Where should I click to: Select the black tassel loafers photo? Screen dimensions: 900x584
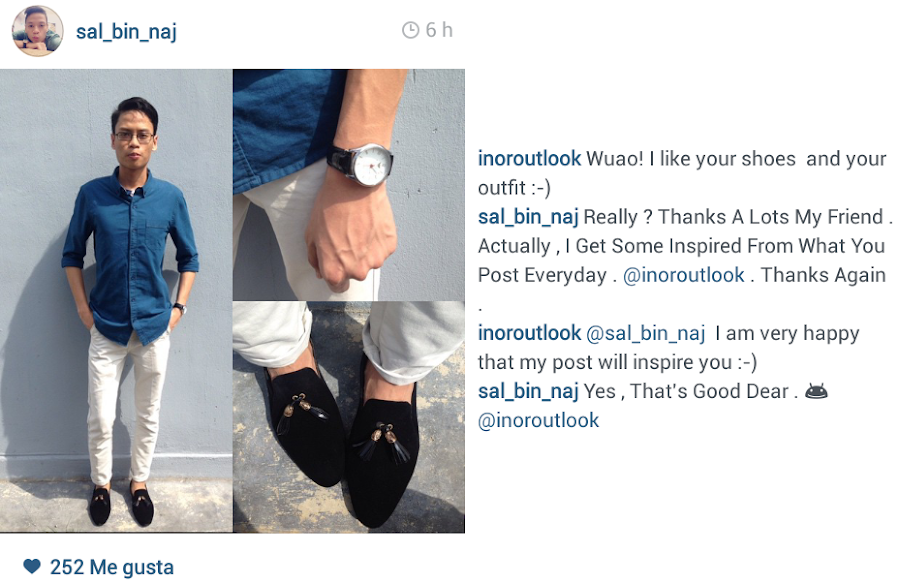(x=349, y=417)
